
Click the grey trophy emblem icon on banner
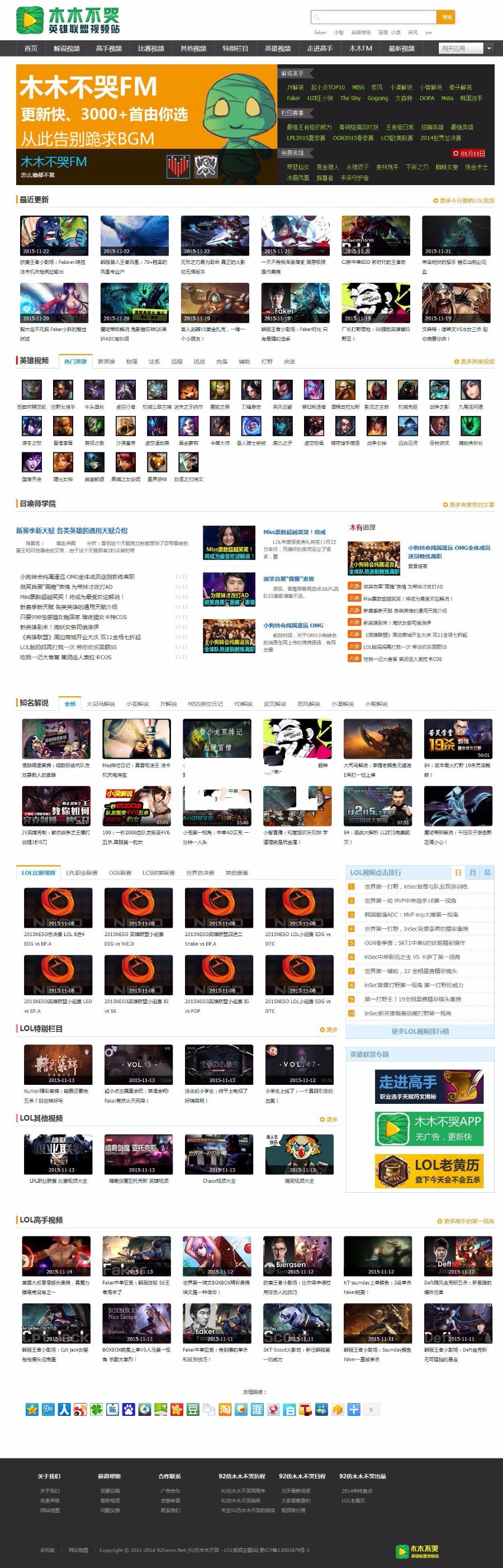coord(206,167)
